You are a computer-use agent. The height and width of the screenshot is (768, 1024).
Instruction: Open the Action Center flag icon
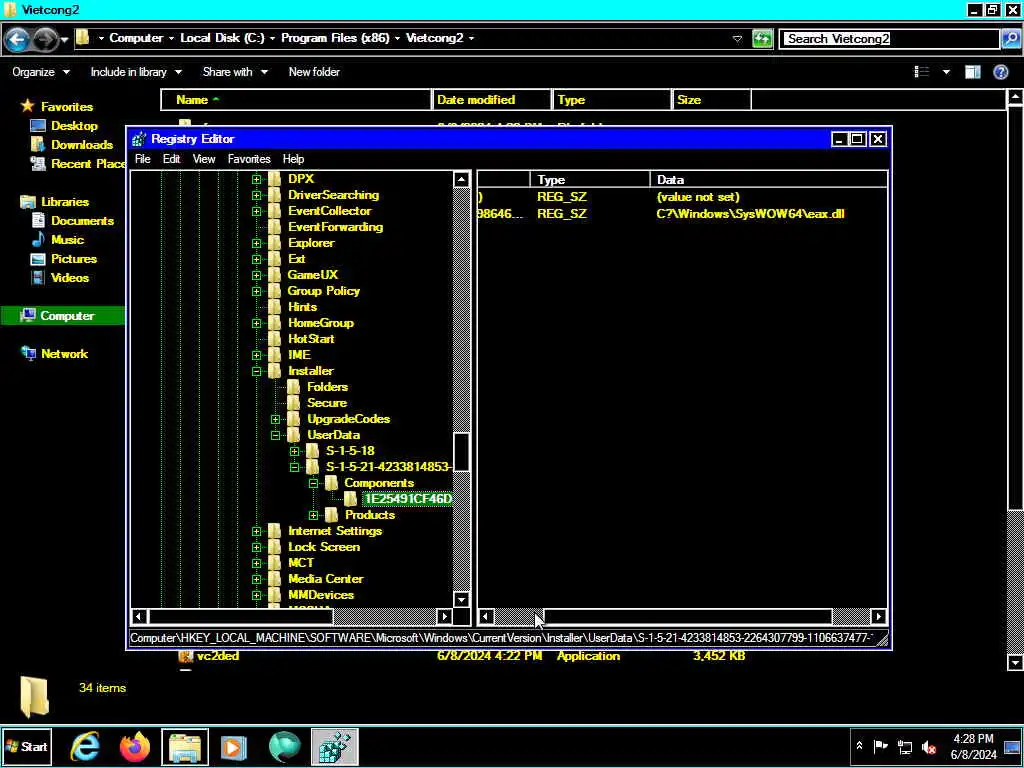coord(880,746)
